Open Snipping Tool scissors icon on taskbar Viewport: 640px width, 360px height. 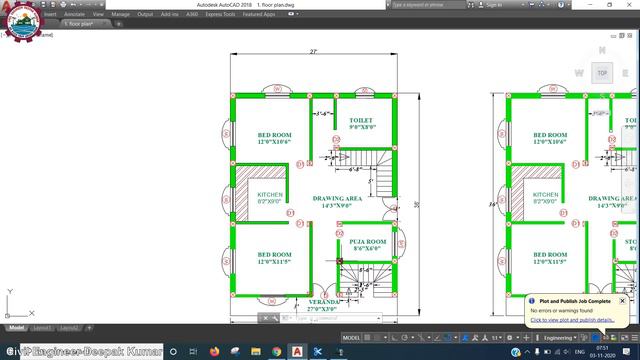318,351
